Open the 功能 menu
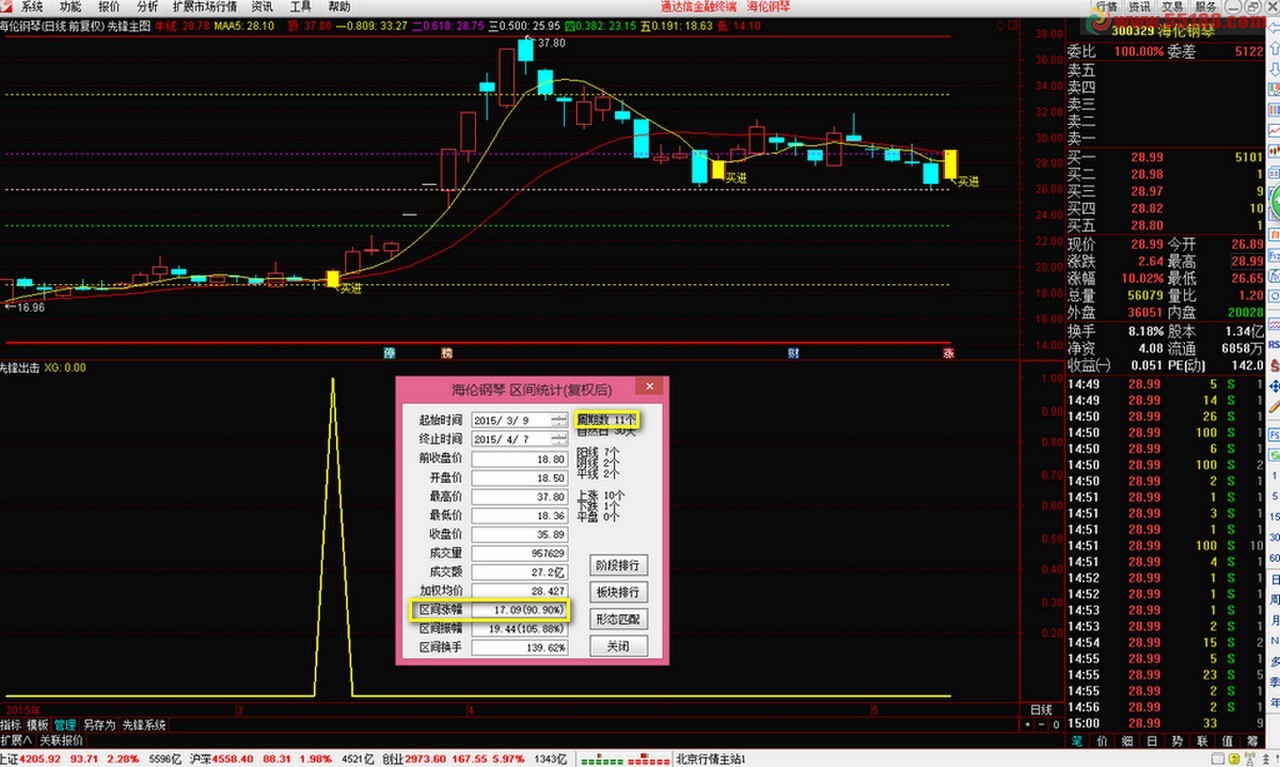This screenshot has width=1280, height=767. tap(70, 6)
